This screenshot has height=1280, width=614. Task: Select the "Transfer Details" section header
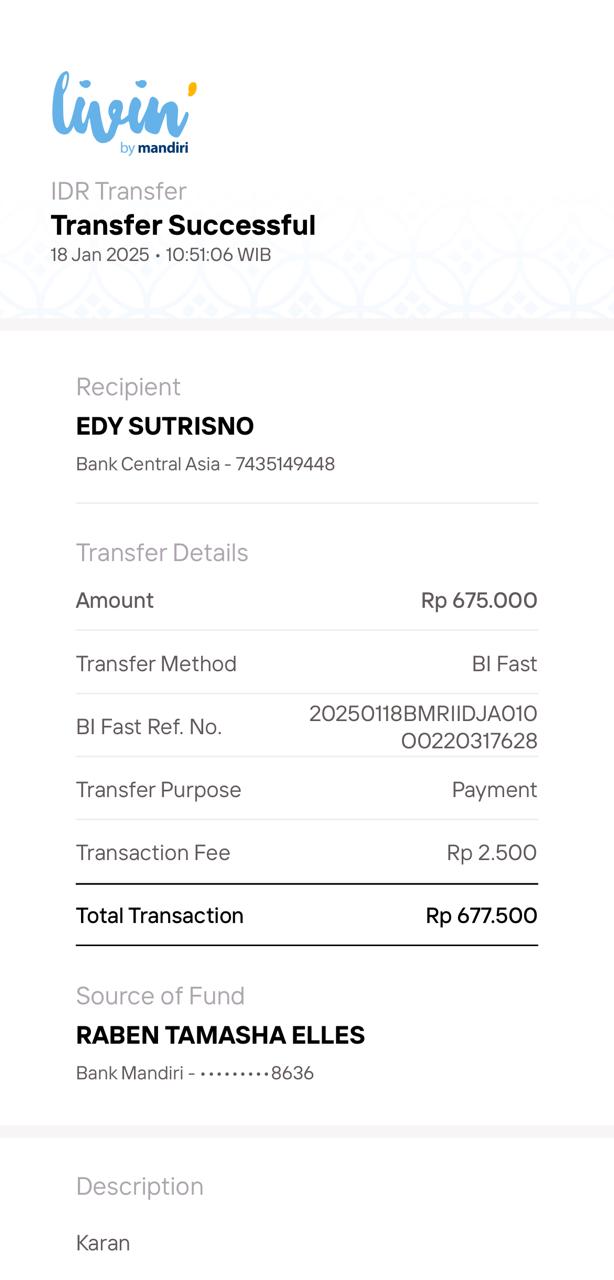click(x=162, y=553)
